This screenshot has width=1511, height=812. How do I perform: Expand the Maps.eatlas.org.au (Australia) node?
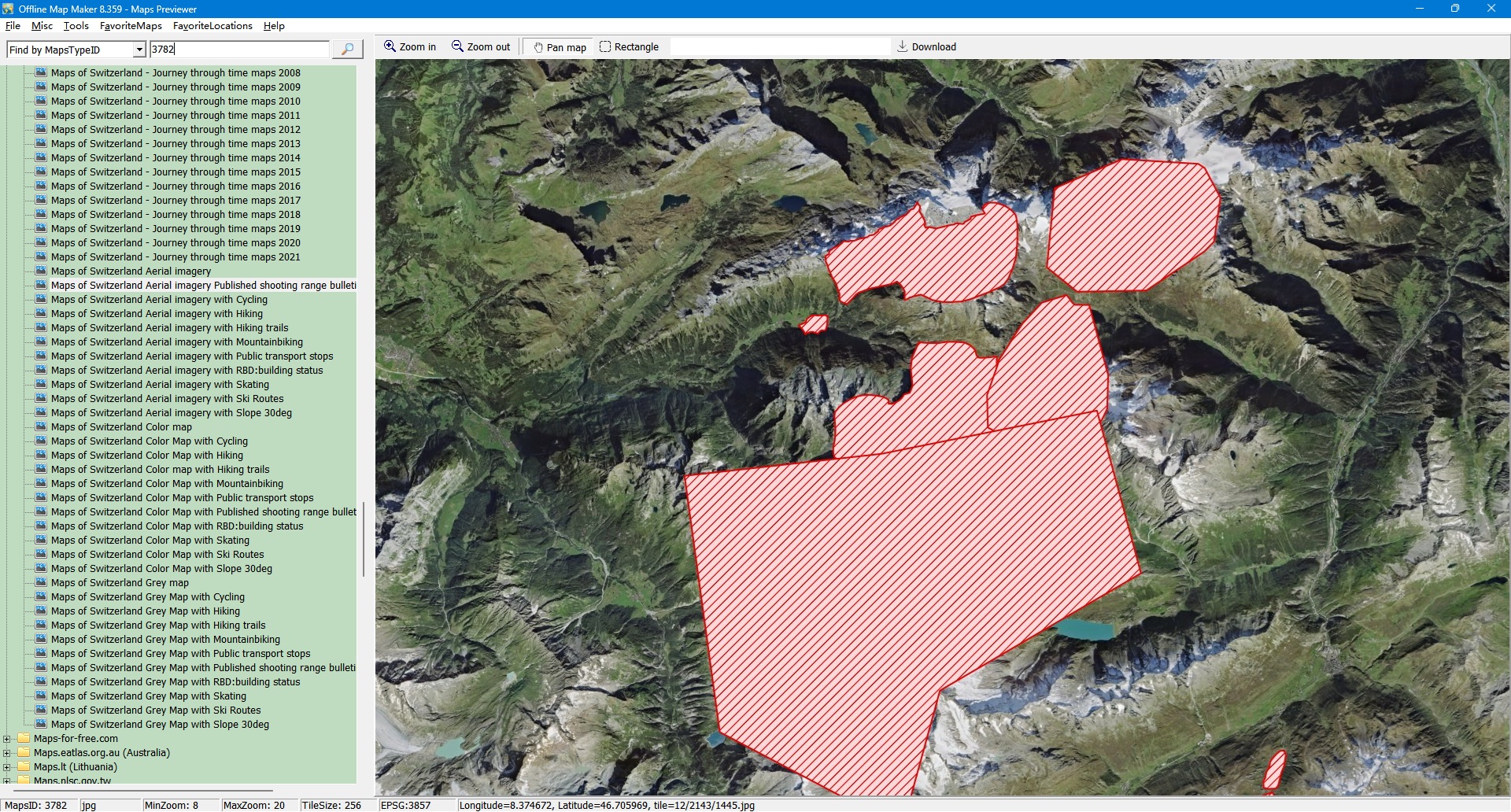tap(7, 753)
